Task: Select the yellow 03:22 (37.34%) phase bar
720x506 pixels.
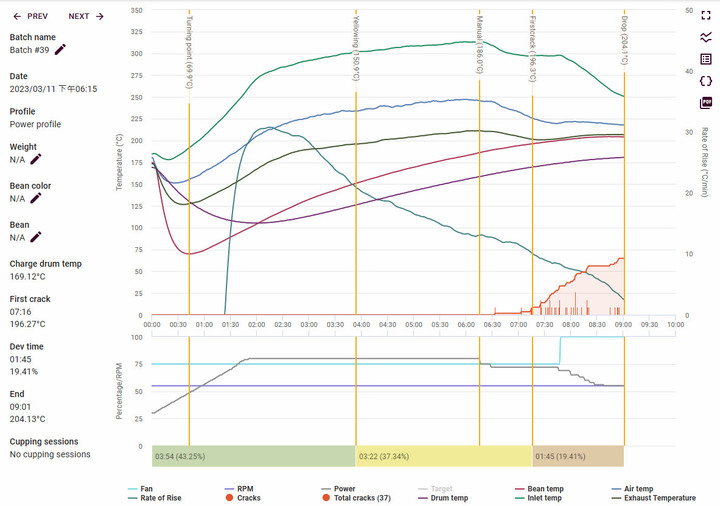Action: (x=444, y=456)
